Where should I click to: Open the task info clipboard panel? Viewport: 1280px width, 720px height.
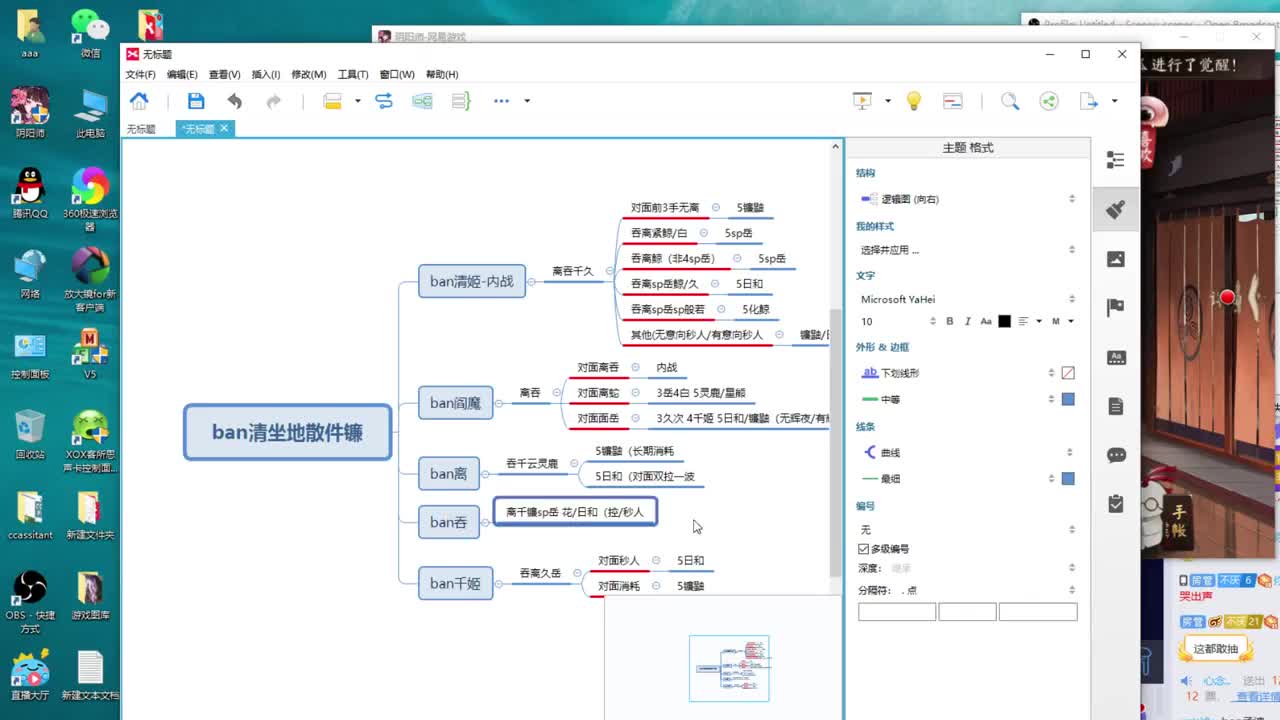tap(1116, 504)
